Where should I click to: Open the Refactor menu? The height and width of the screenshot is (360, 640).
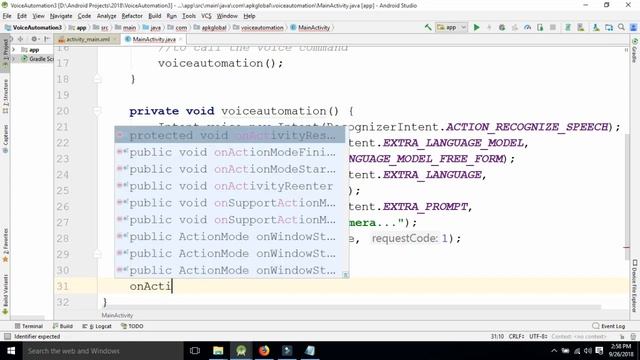pyautogui.click(x=132, y=16)
